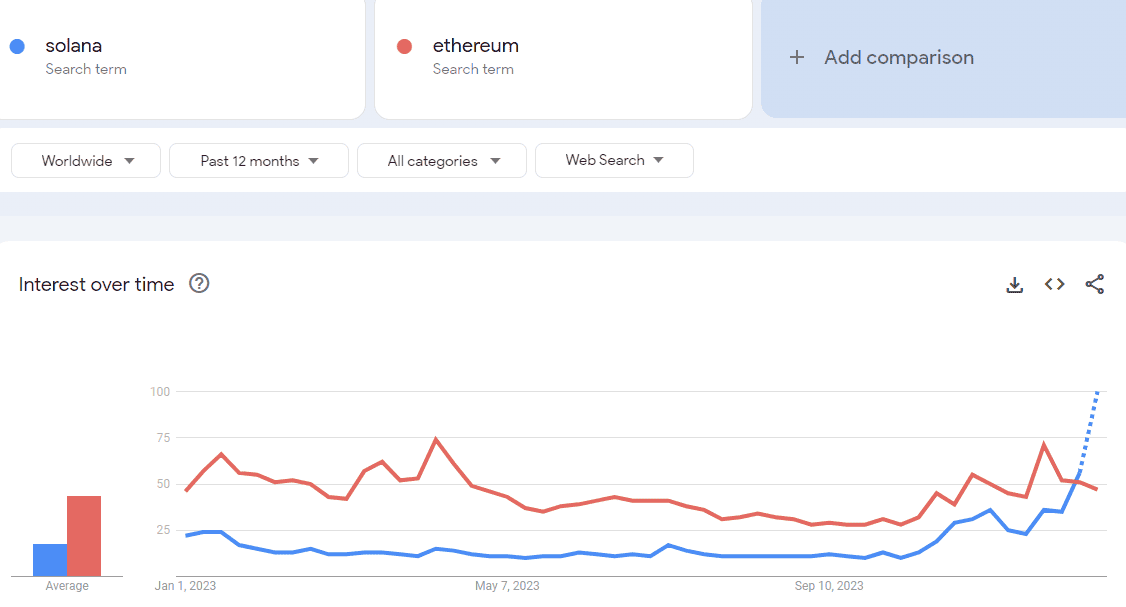Open the All categories dropdown
The image size is (1126, 607).
[x=442, y=161]
